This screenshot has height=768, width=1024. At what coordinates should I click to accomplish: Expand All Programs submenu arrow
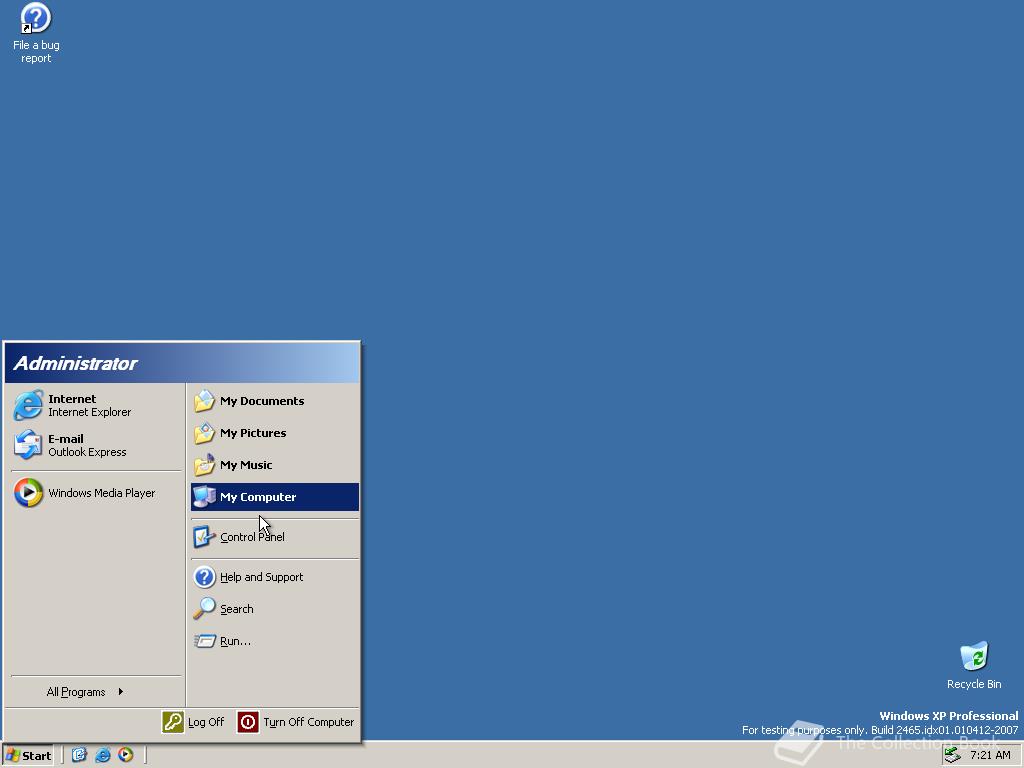point(121,692)
